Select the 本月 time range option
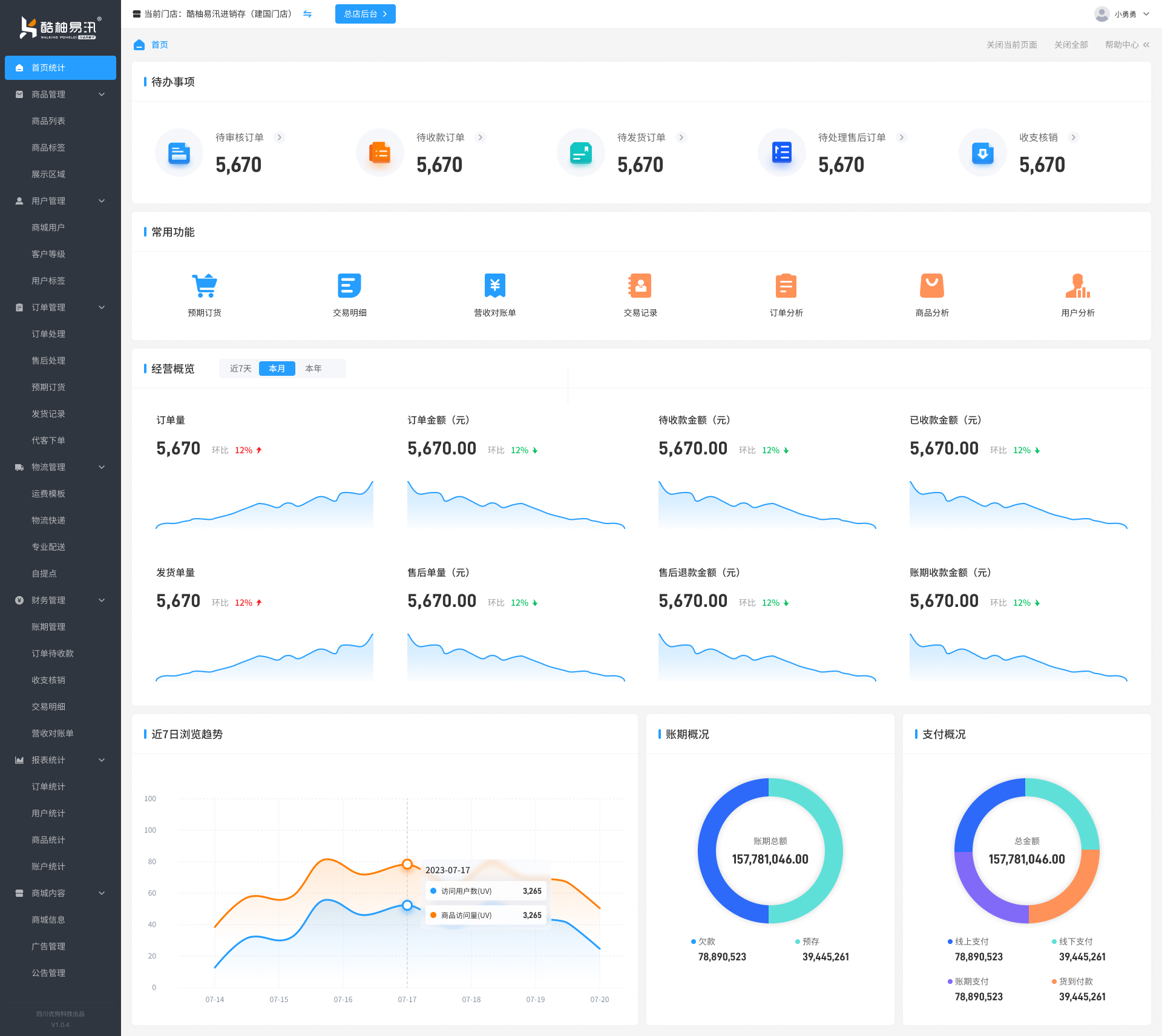The height and width of the screenshot is (1036, 1162). point(277,369)
